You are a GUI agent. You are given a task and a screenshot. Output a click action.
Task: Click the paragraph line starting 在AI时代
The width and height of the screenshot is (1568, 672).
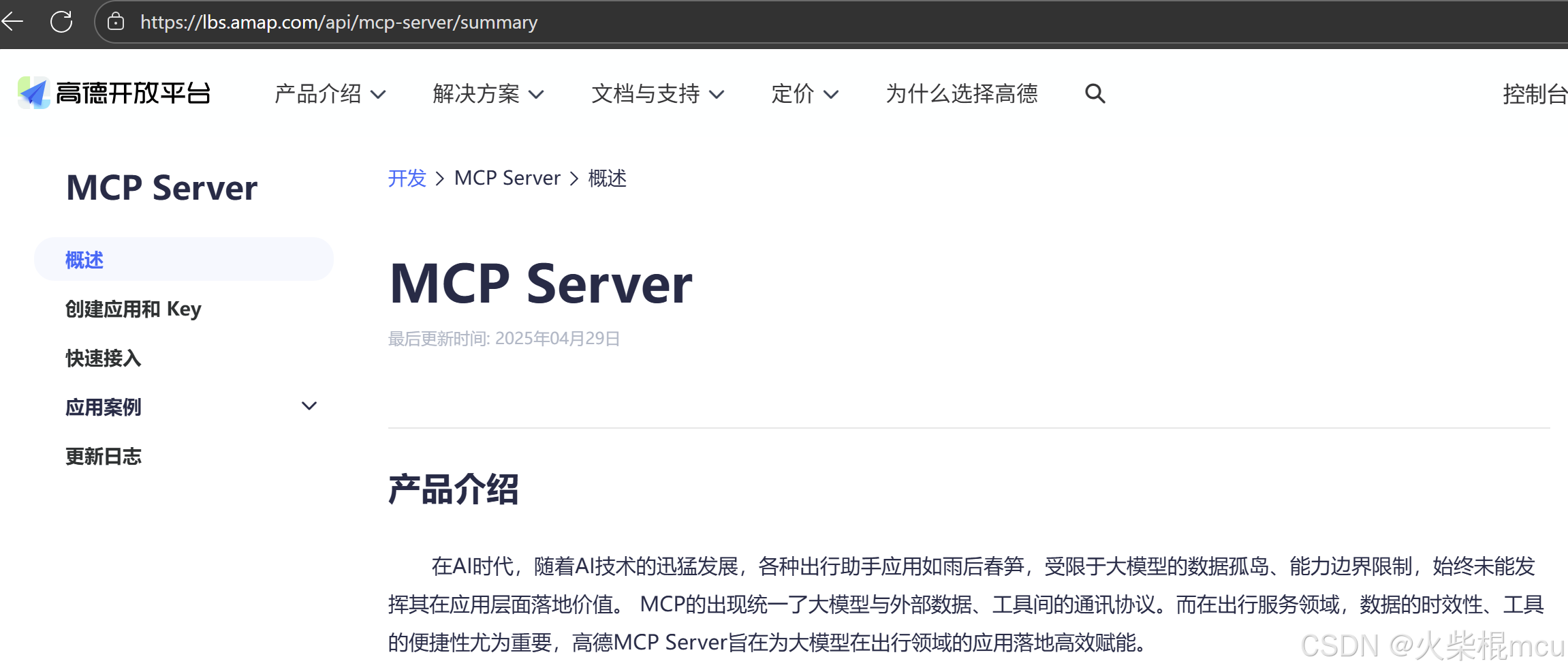[983, 566]
